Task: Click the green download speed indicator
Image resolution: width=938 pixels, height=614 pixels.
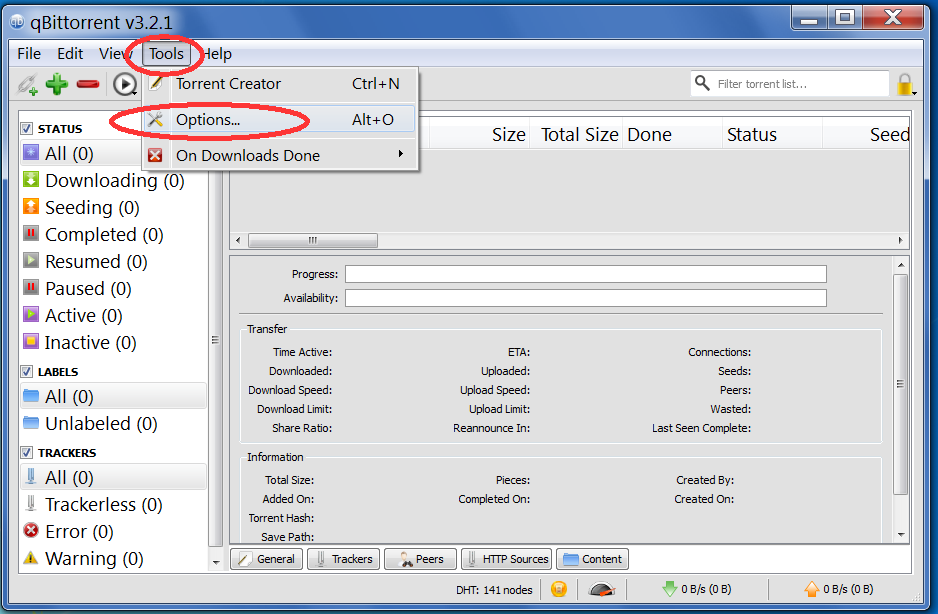Action: click(697, 589)
